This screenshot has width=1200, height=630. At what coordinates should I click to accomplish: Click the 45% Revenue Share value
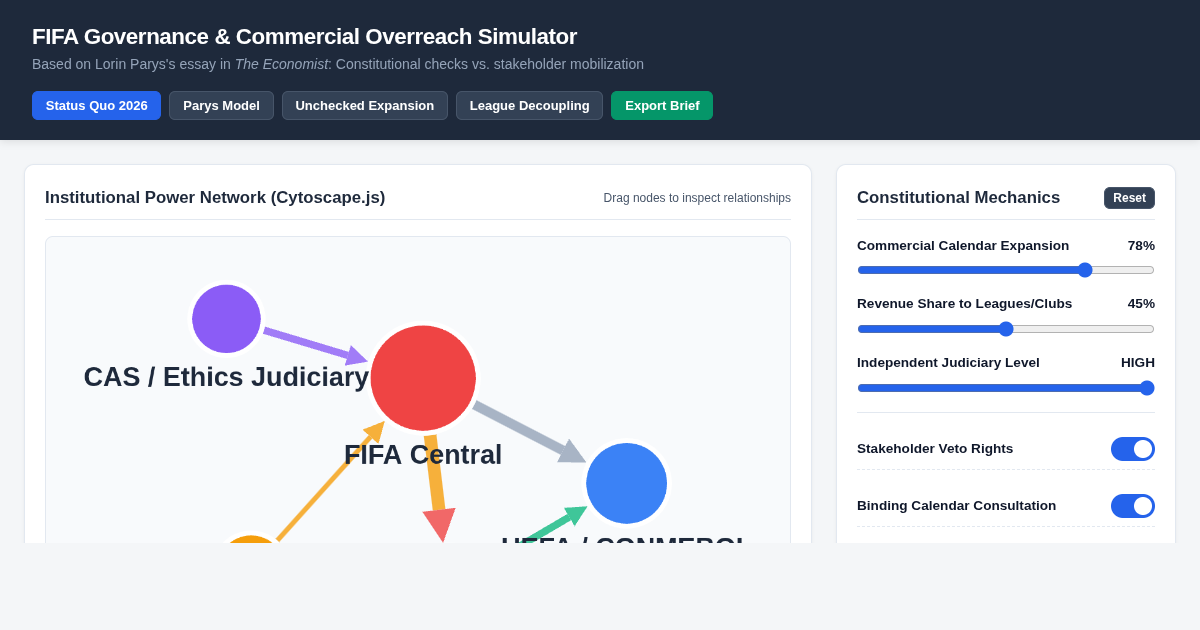pyautogui.click(x=1141, y=304)
